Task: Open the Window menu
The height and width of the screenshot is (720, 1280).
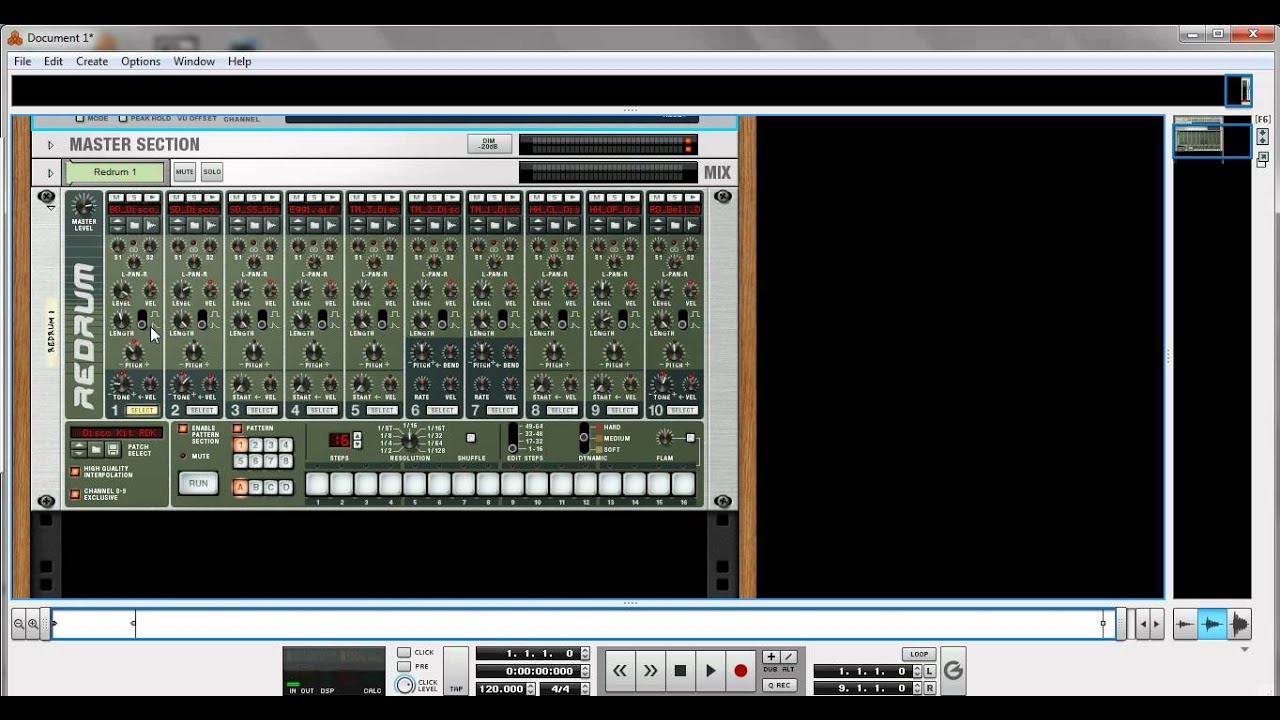Action: [x=194, y=61]
